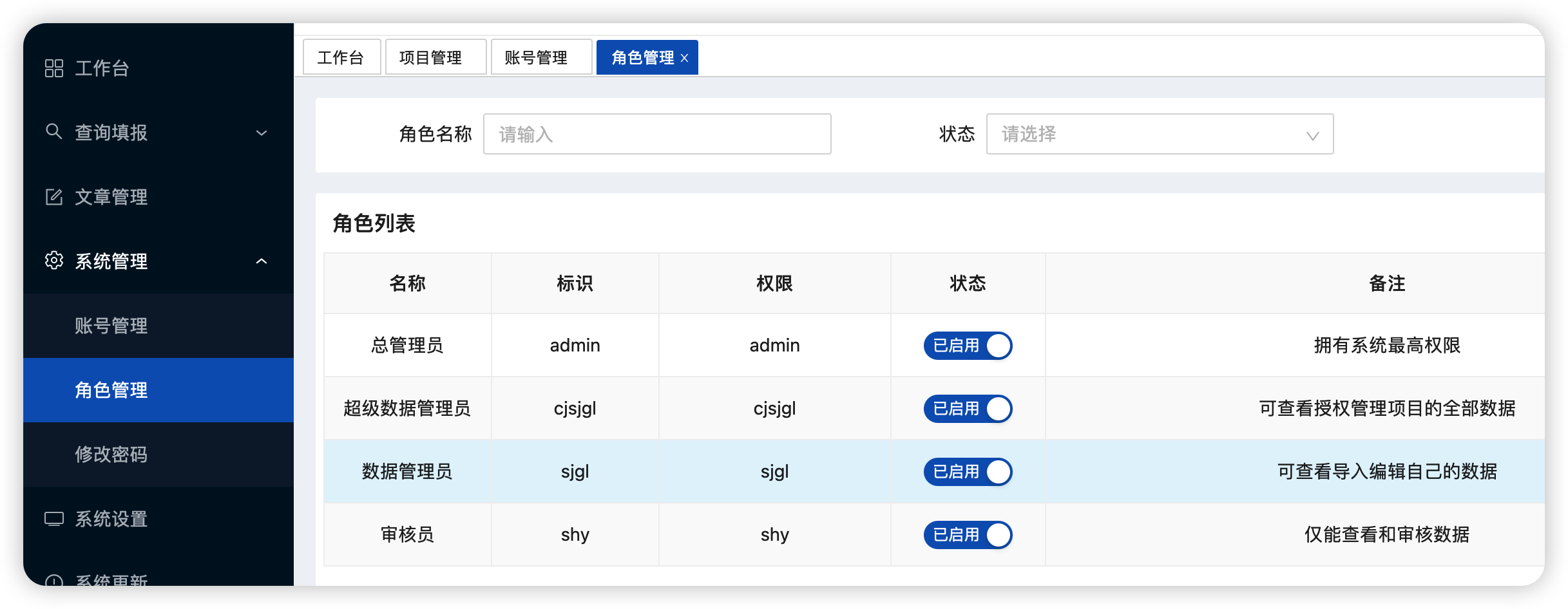Click the 审核员 name cell
The width and height of the screenshot is (1568, 609).
coord(407,535)
